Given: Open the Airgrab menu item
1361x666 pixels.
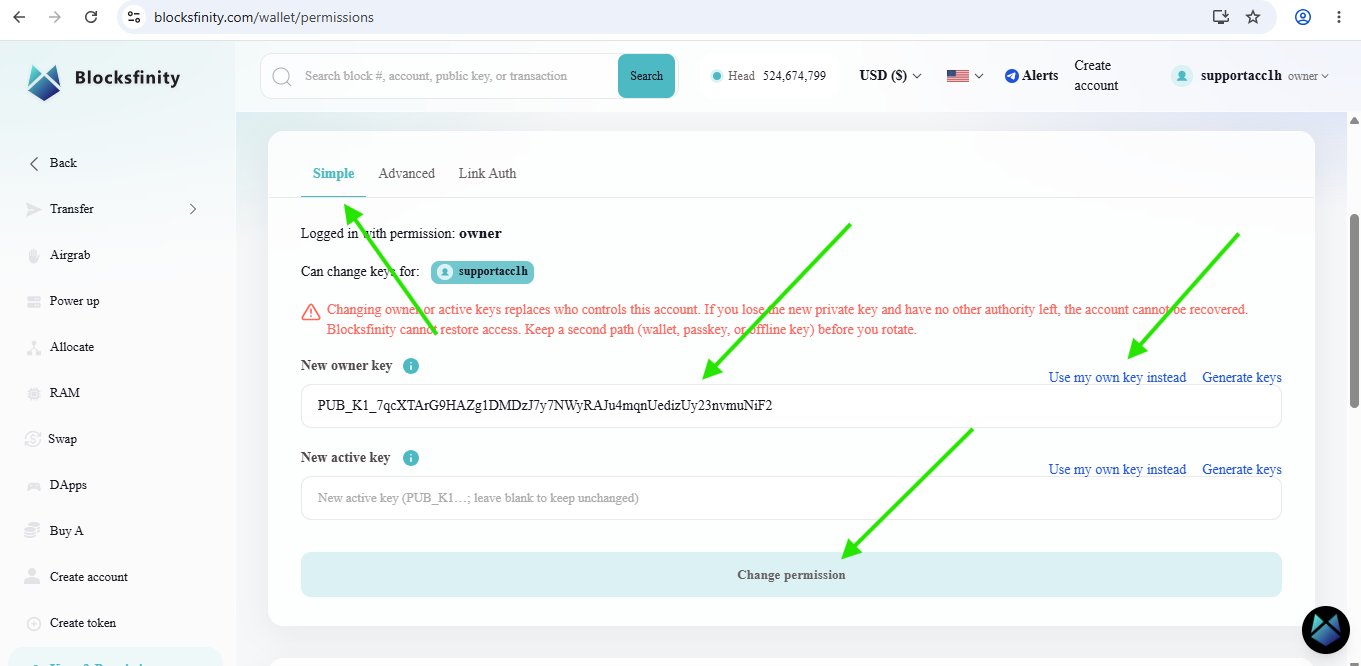Looking at the screenshot, I should [70, 255].
